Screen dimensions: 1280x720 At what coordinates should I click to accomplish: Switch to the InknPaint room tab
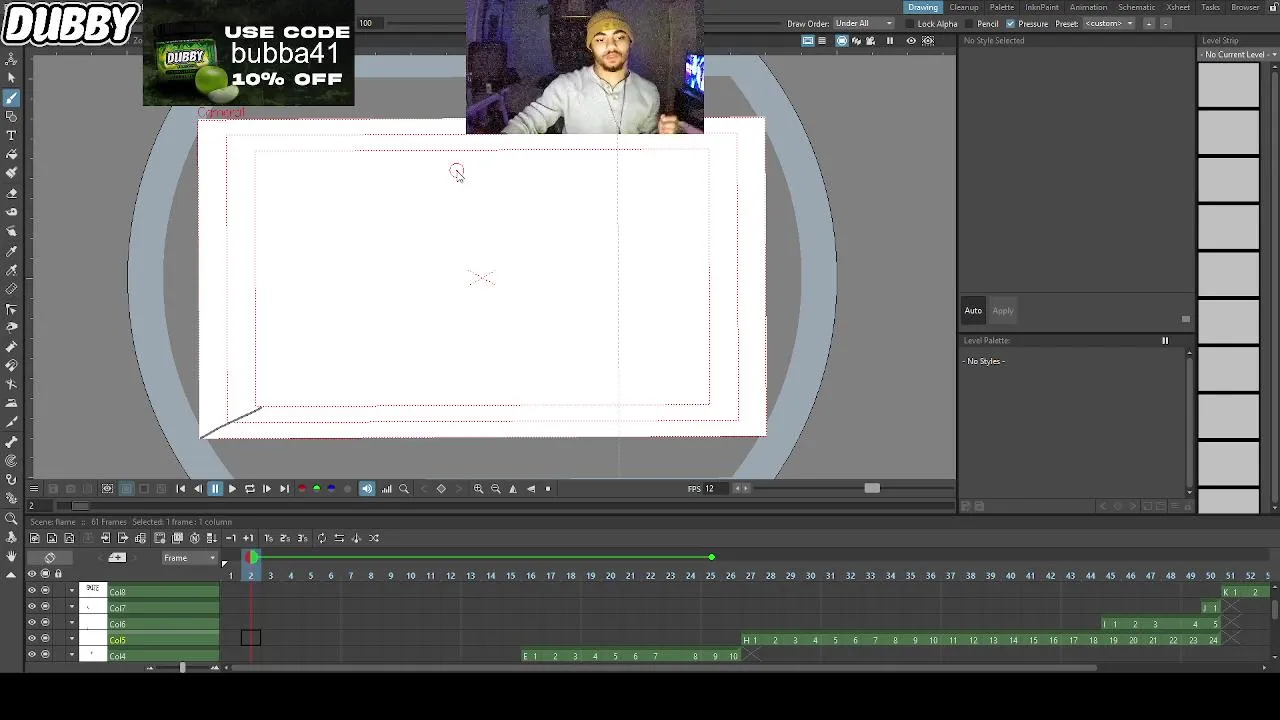pos(1042,7)
